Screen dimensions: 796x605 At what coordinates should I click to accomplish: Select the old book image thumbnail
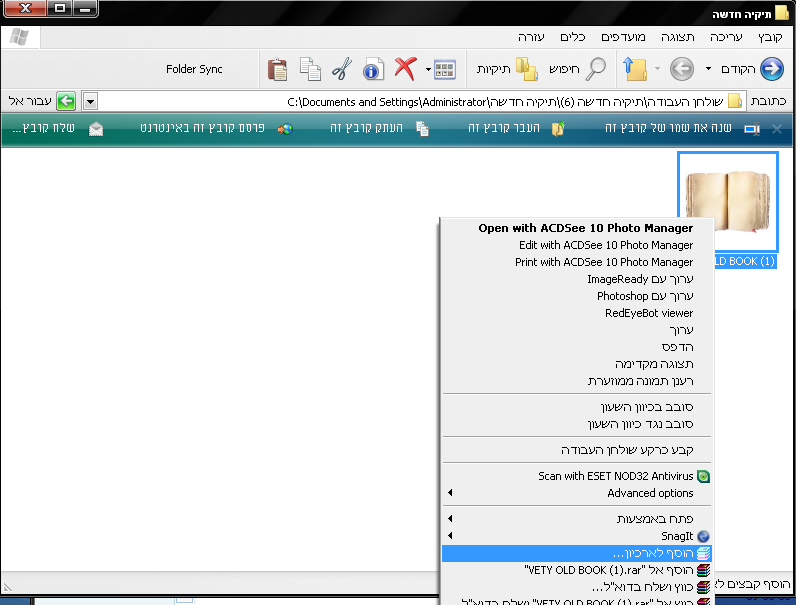pos(727,201)
